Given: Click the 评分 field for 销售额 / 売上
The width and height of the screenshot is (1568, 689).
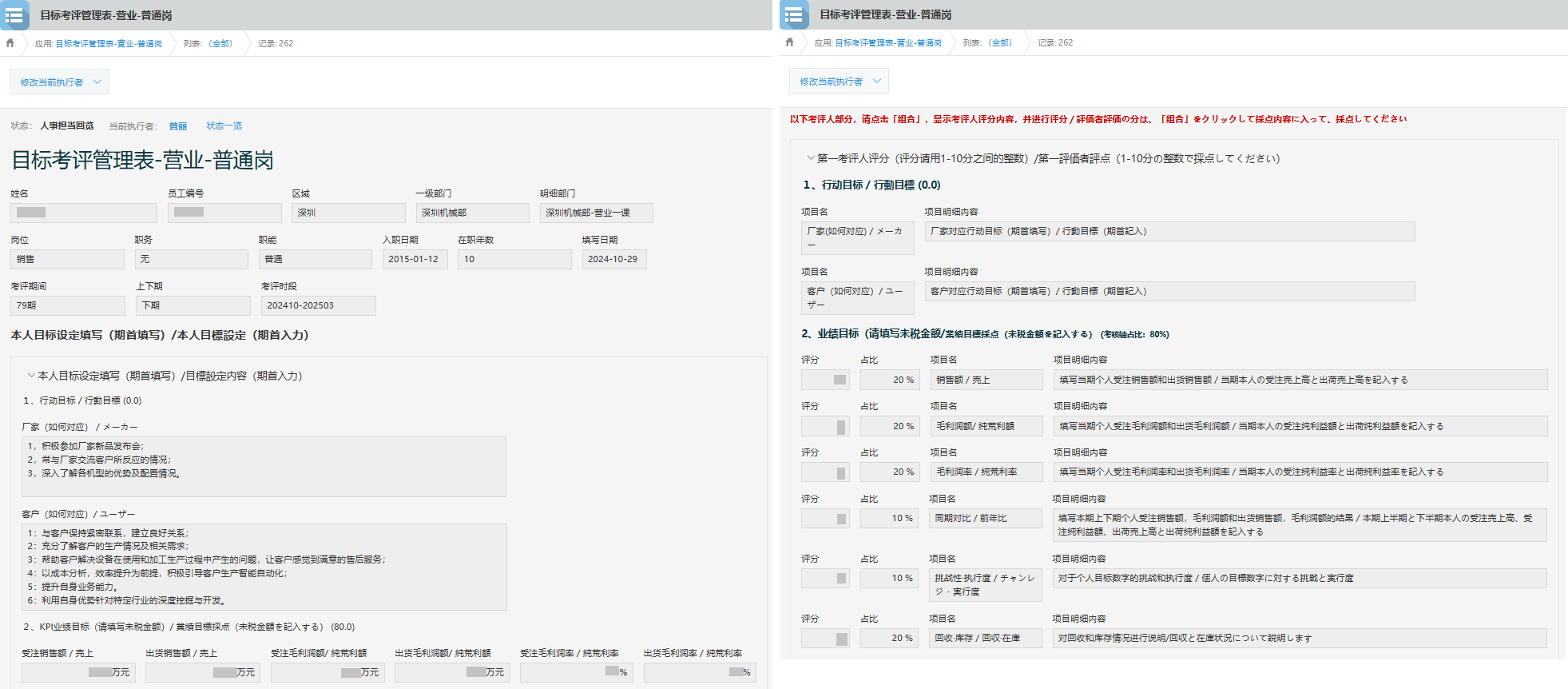Looking at the screenshot, I should coord(825,380).
